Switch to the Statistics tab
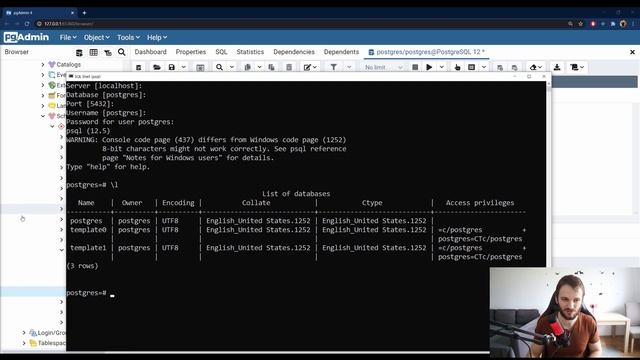 pyautogui.click(x=250, y=52)
